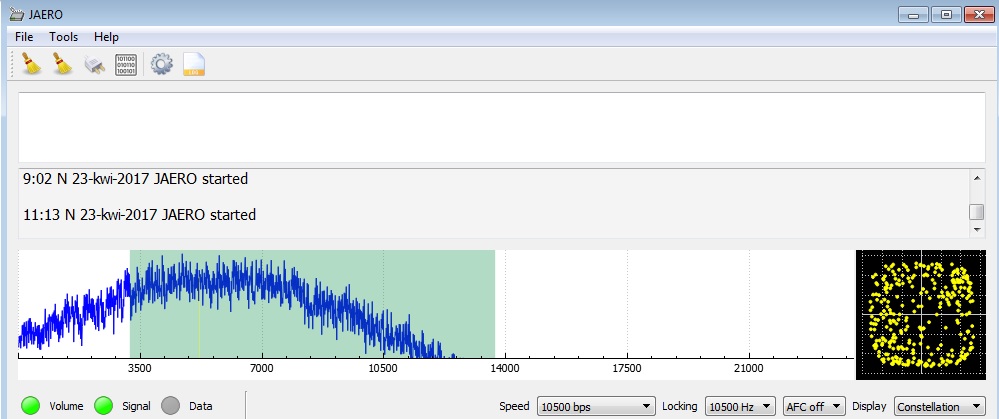Click the empty top text output area

coord(501,127)
